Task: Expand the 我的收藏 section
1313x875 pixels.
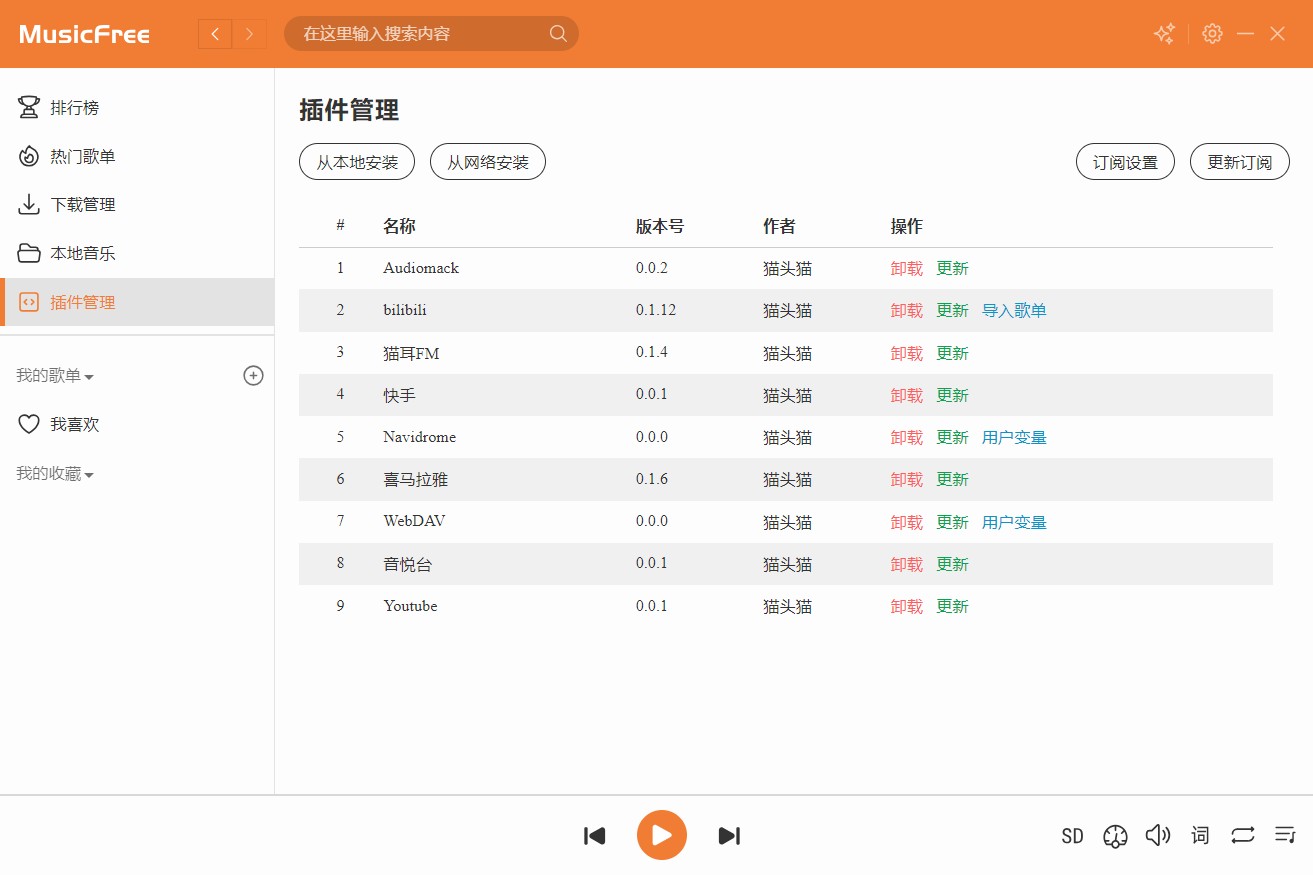Action: (x=56, y=474)
